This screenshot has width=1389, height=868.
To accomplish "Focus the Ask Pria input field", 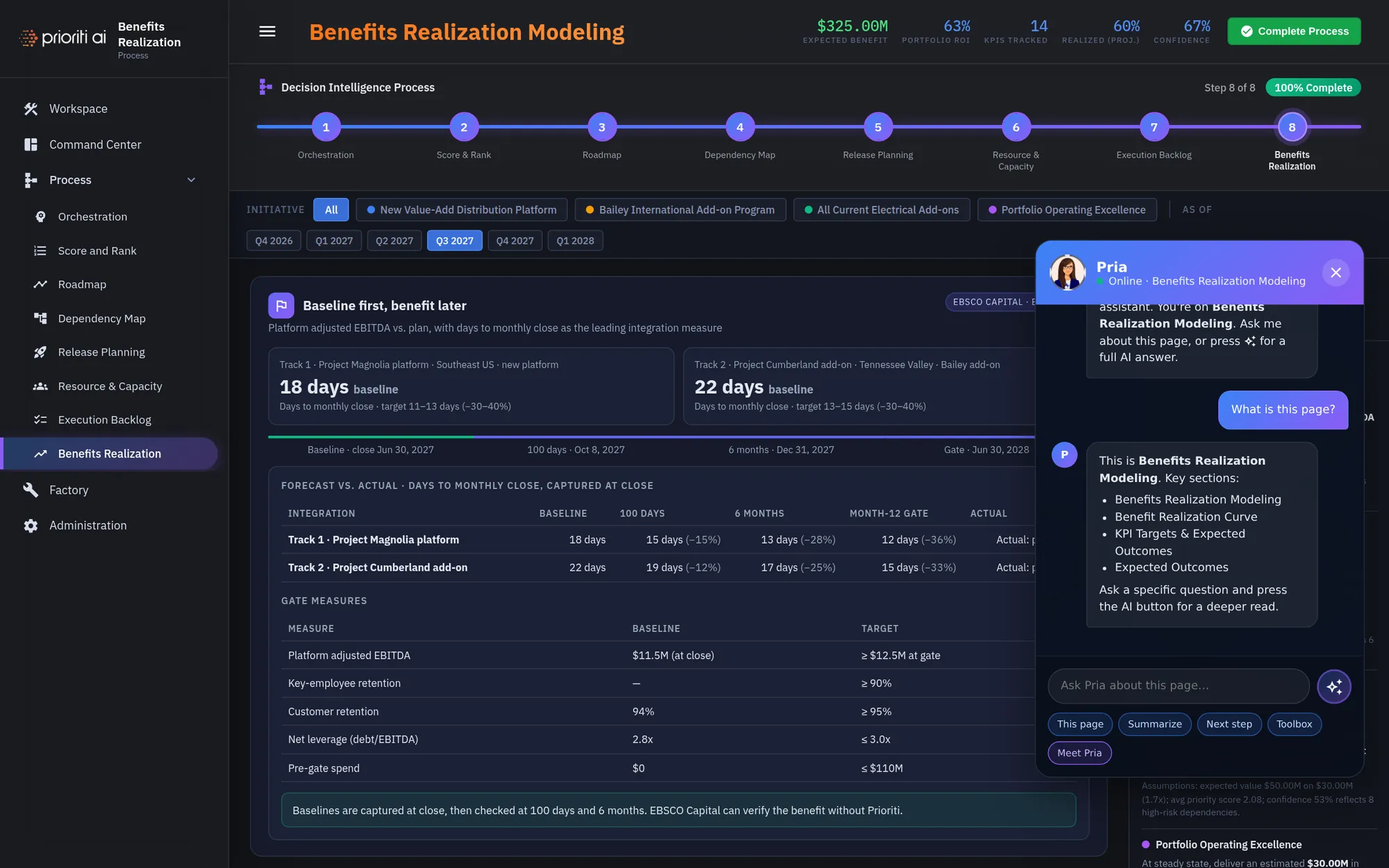I will click(1178, 685).
